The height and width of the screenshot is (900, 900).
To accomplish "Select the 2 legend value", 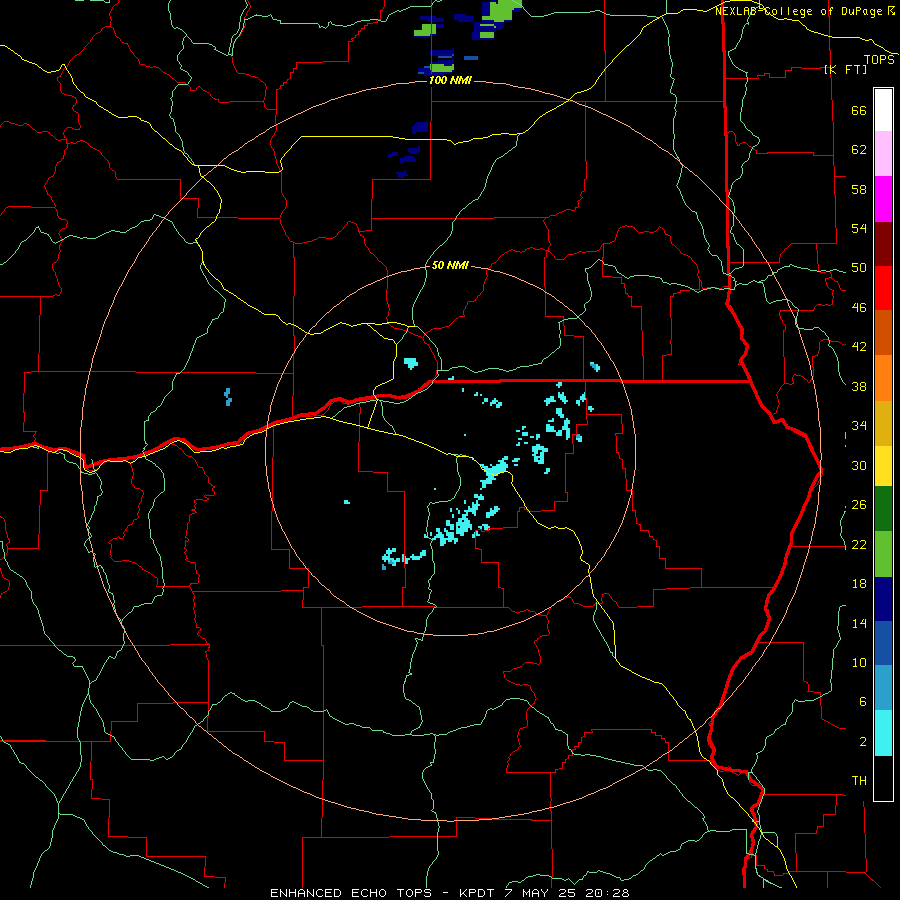I will [862, 742].
